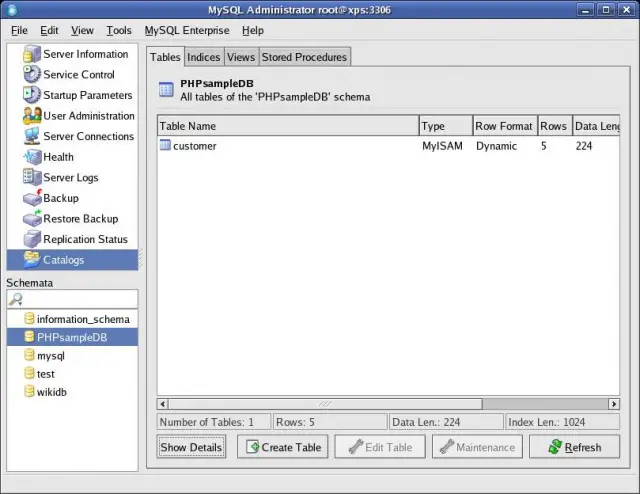Select the Health monitor section
Screen dimensions: 640x494
coord(58,157)
